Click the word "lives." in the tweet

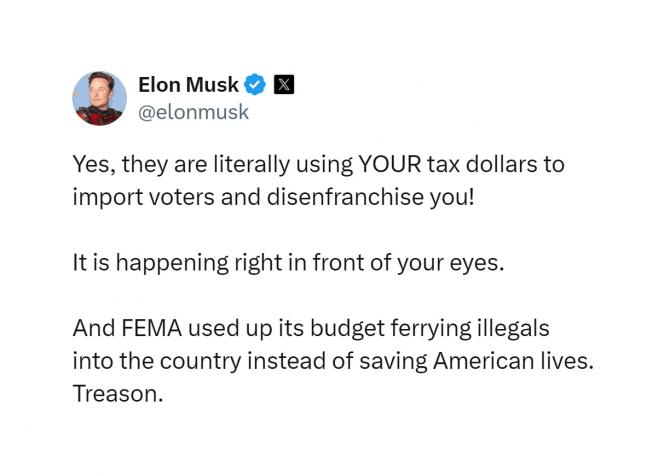click(x=569, y=361)
